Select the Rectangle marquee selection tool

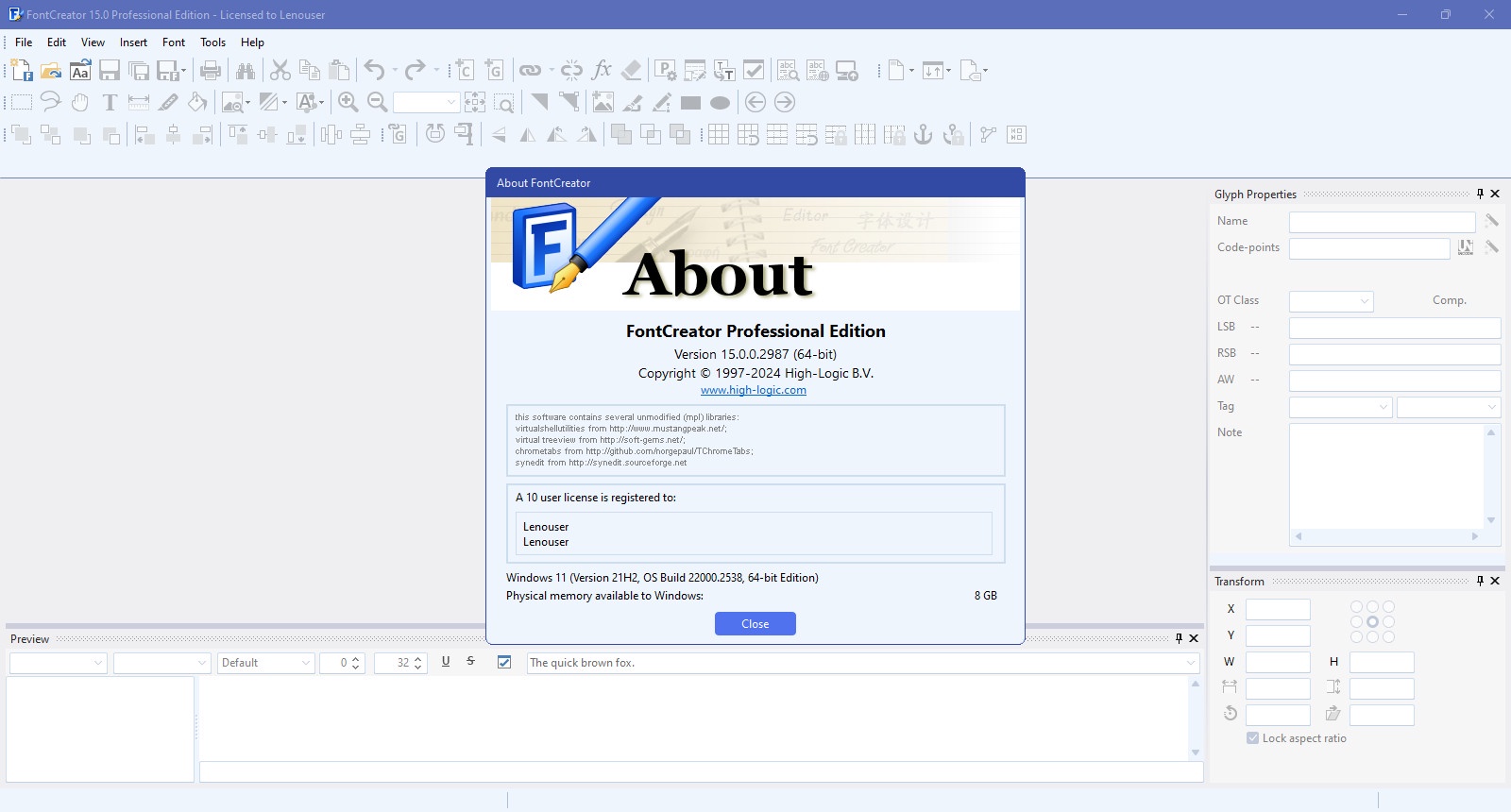point(22,102)
